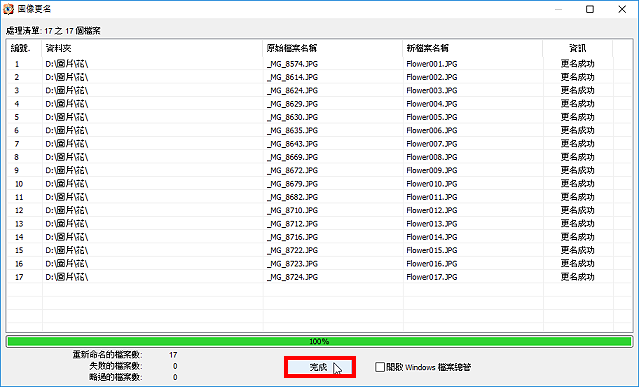
Task: Select new file name Flower009.JPG
Action: (432, 170)
